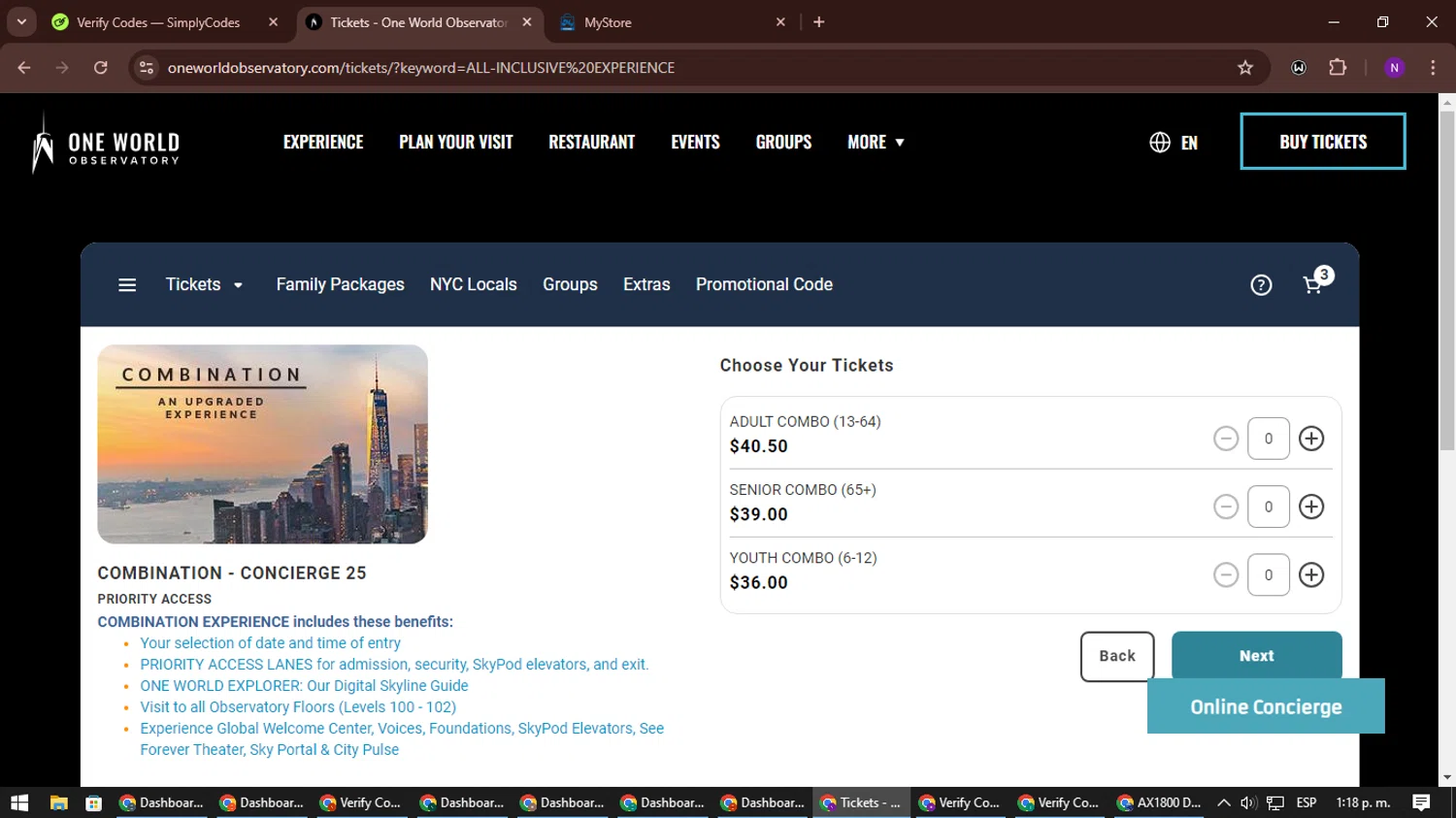Open the AX1800 taskbar window
Image resolution: width=1456 pixels, height=818 pixels.
tap(1159, 802)
